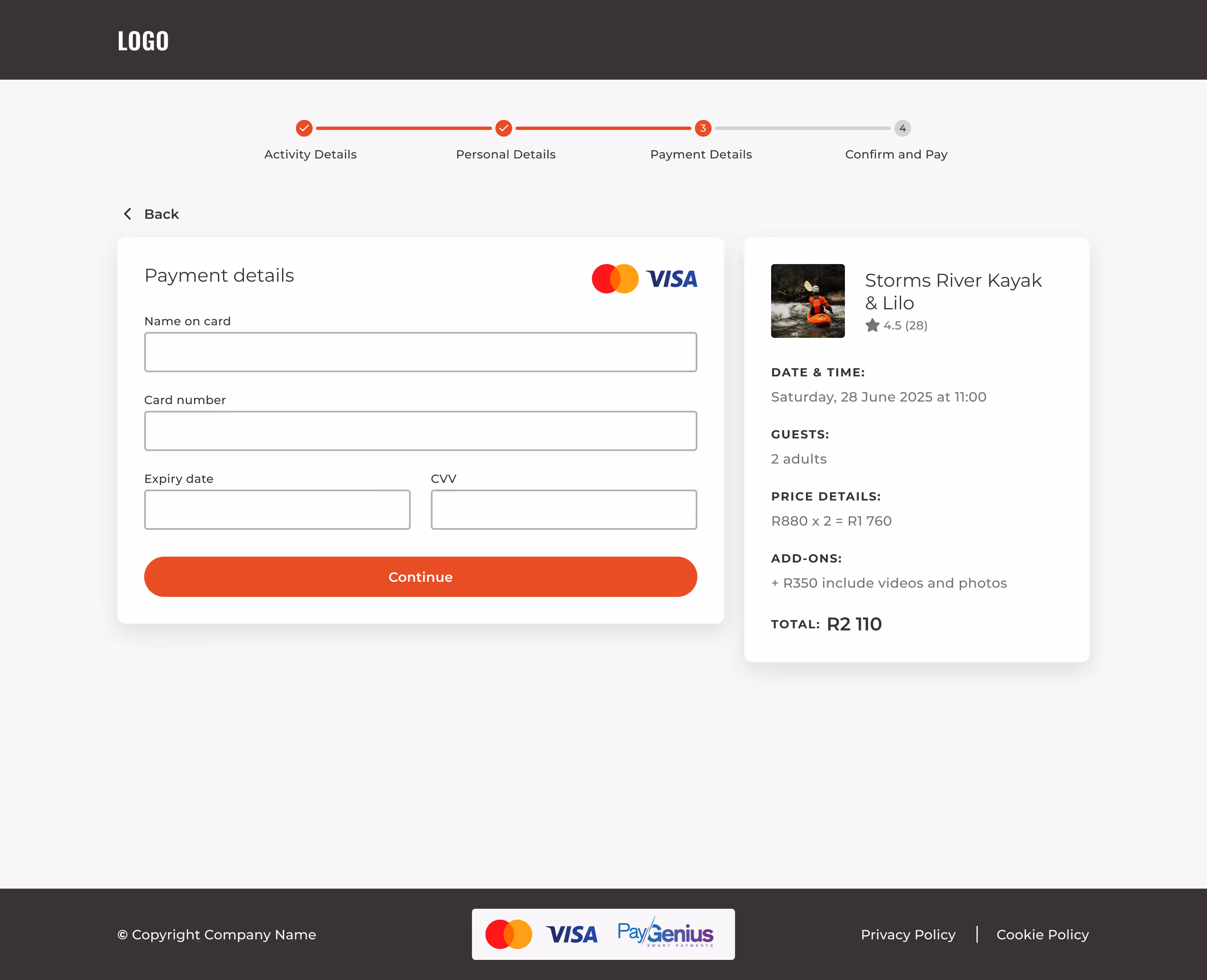Click the Back chevron arrow icon

pos(127,214)
